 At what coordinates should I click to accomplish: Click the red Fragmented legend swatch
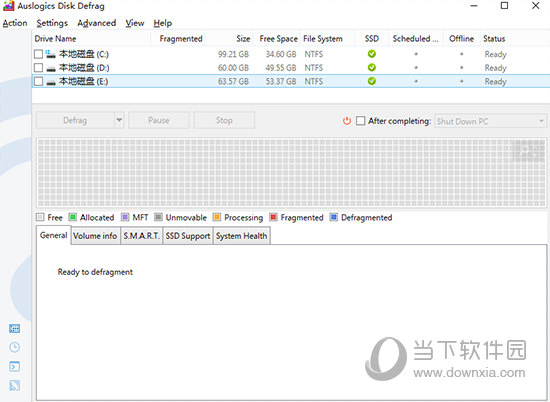273,217
